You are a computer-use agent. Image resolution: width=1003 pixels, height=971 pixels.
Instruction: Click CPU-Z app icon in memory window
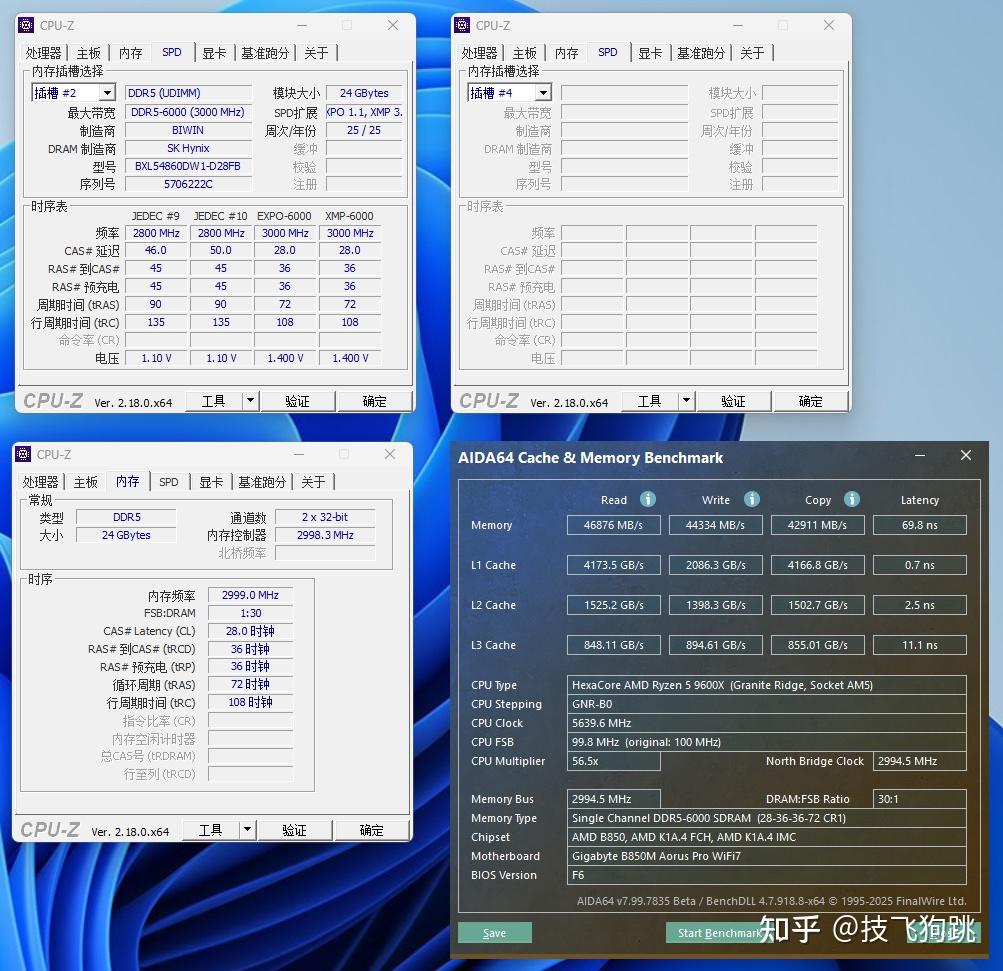[x=23, y=454]
